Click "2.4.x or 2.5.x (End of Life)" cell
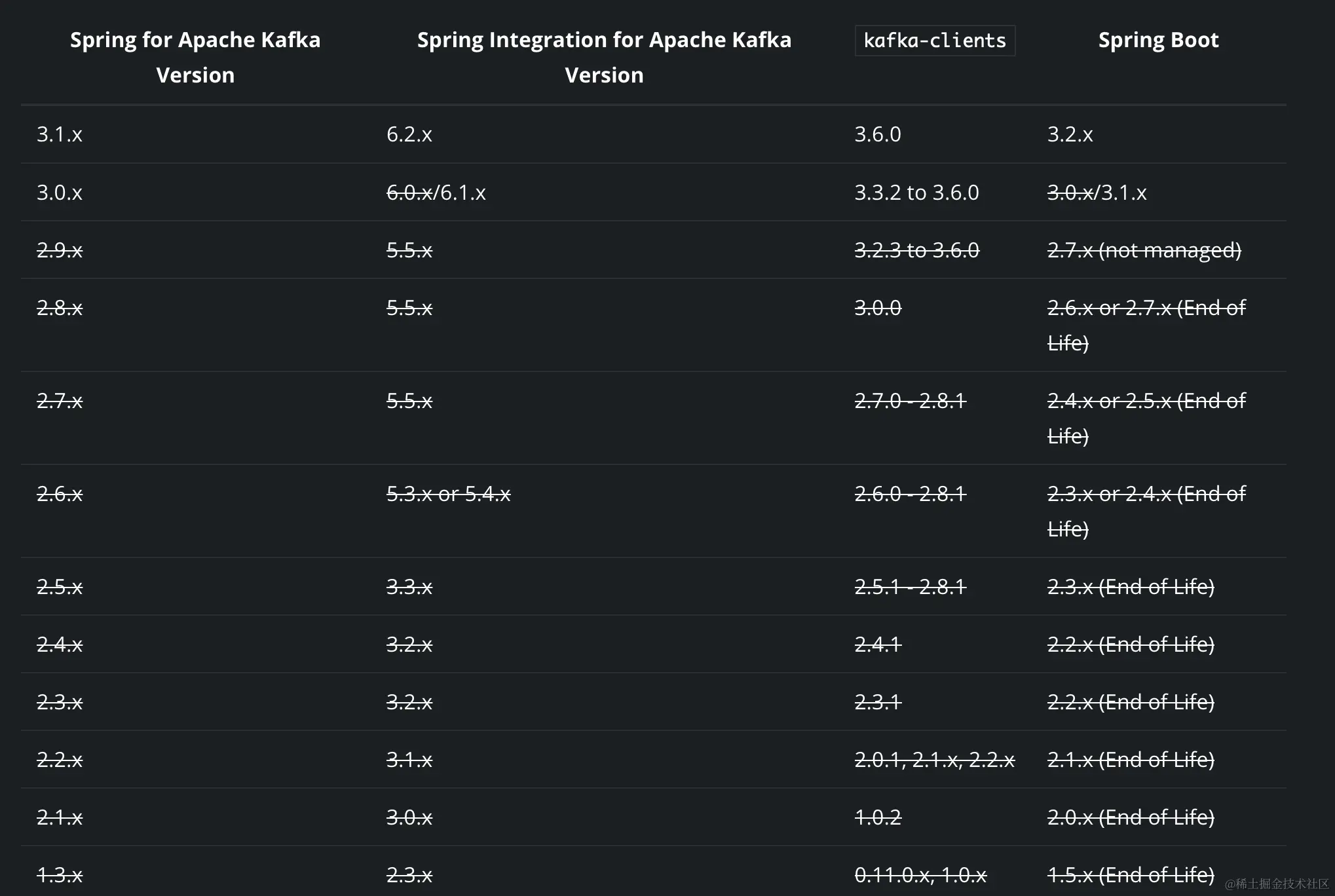The height and width of the screenshot is (896, 1335). point(1146,419)
